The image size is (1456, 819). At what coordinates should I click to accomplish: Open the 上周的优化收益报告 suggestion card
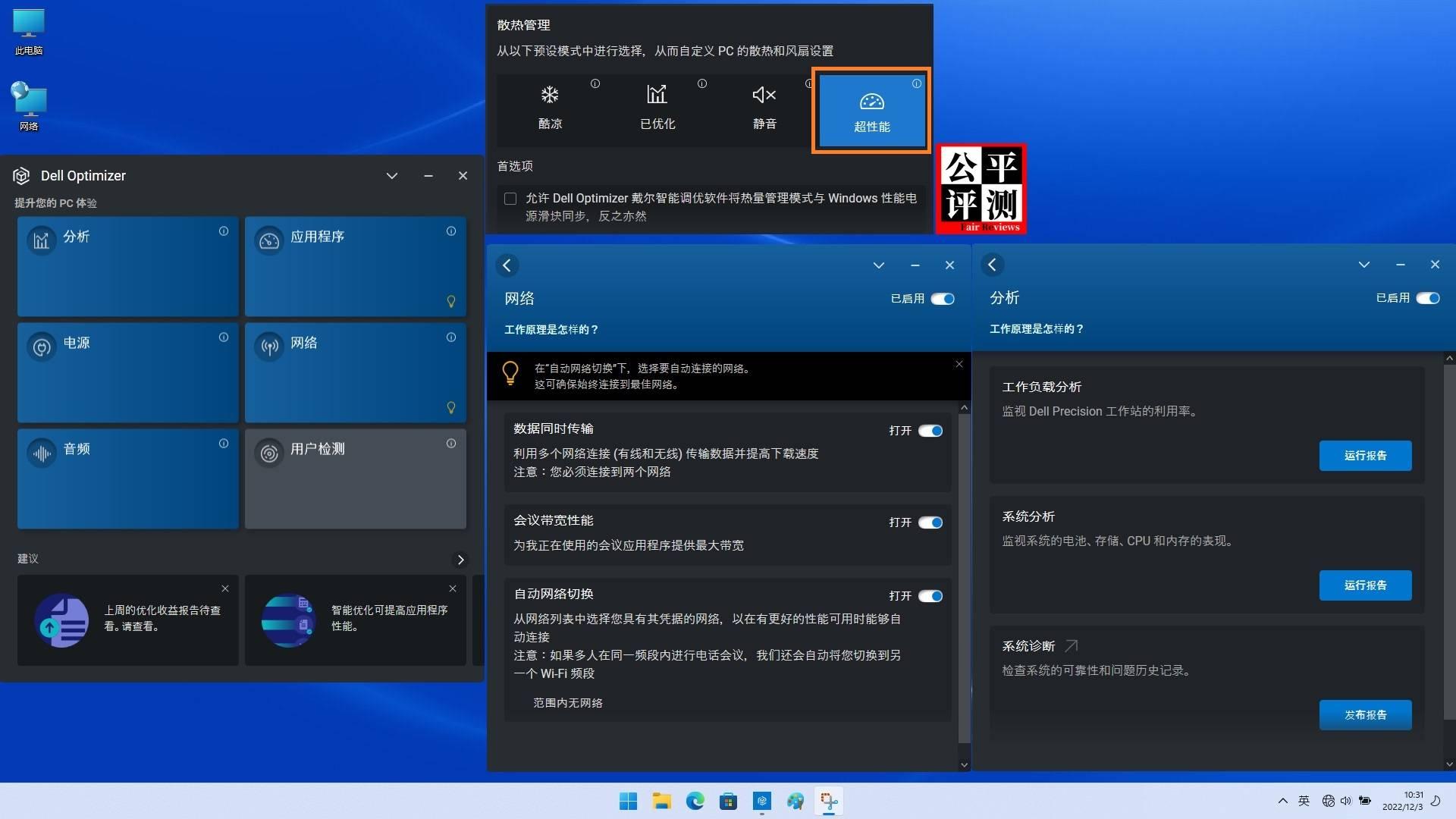[127, 620]
